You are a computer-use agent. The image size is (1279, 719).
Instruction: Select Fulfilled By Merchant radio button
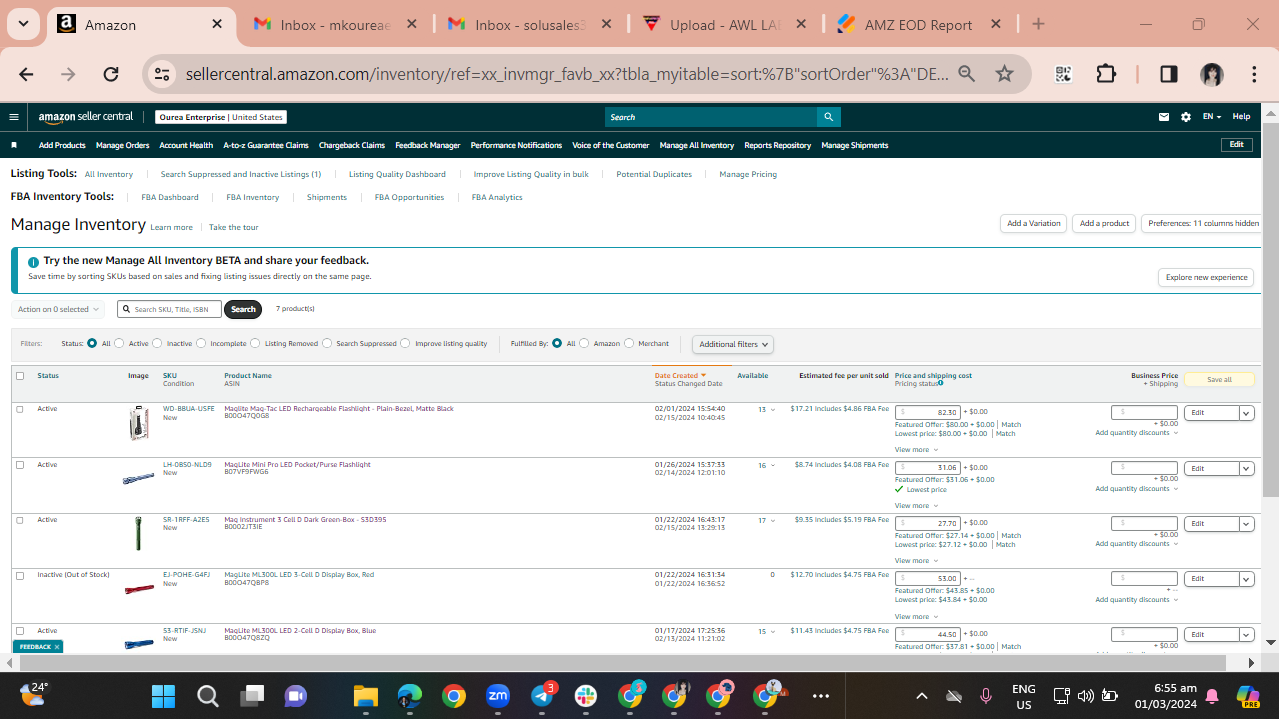(629, 343)
